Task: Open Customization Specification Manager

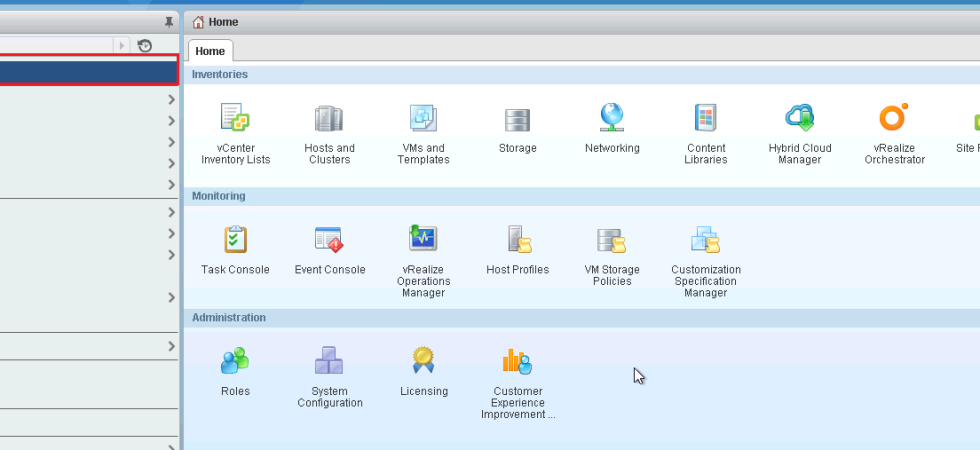Action: 706,261
